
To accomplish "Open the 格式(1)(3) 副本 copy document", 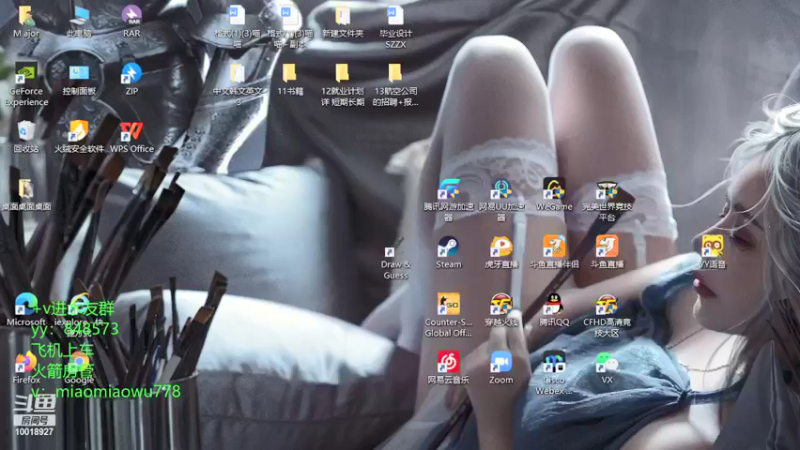I will pos(290,27).
